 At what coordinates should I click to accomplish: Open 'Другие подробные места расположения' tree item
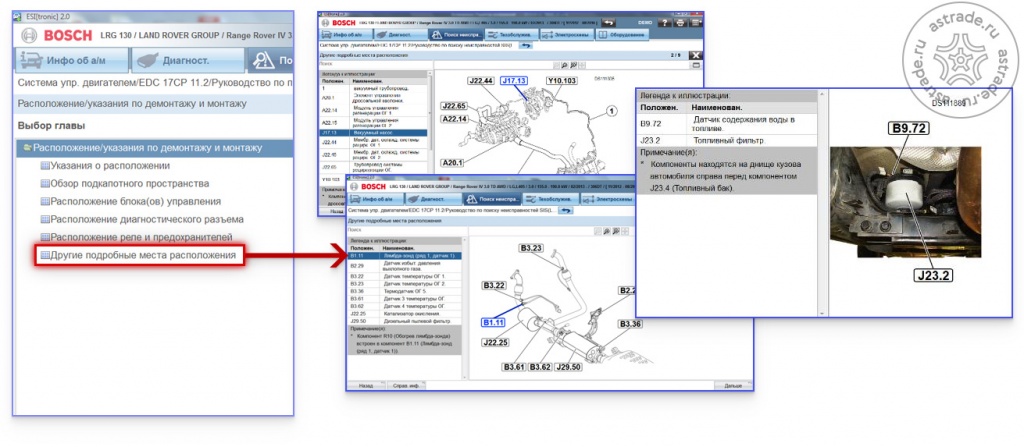[x=139, y=256]
